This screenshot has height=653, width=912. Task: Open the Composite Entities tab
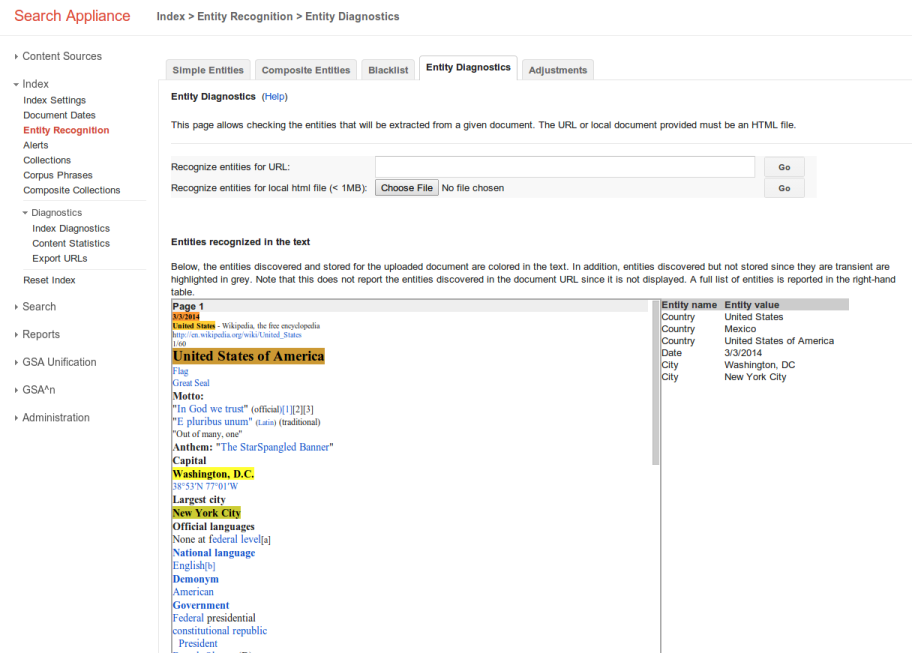306,70
